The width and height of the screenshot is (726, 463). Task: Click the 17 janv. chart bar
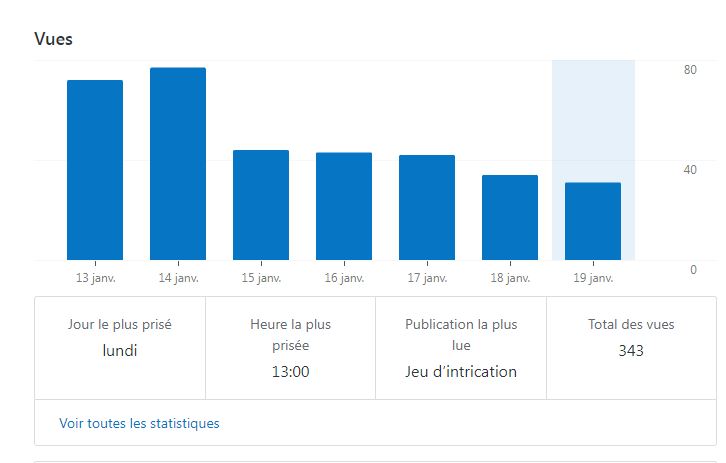tap(427, 208)
